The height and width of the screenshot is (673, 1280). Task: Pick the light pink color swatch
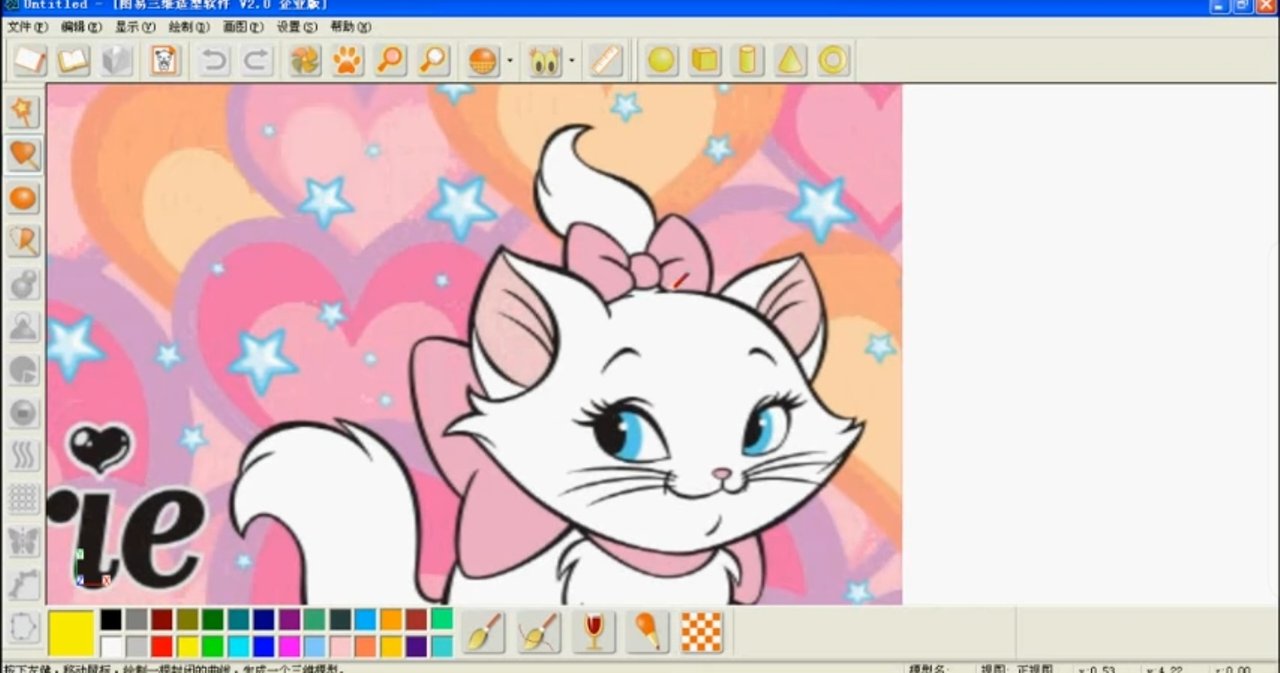tap(341, 647)
